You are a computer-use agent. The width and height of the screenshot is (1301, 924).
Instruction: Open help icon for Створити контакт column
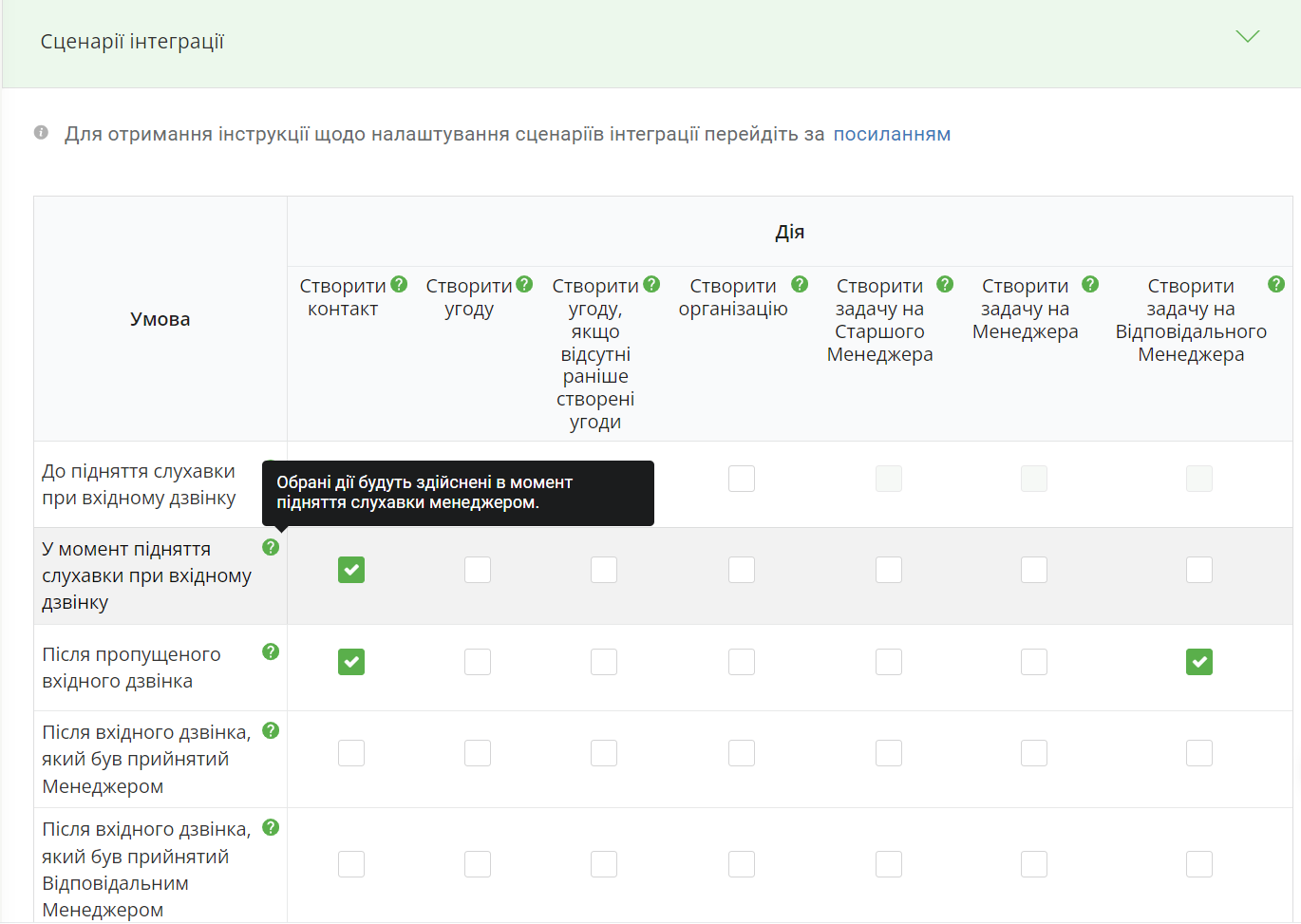pyautogui.click(x=399, y=284)
